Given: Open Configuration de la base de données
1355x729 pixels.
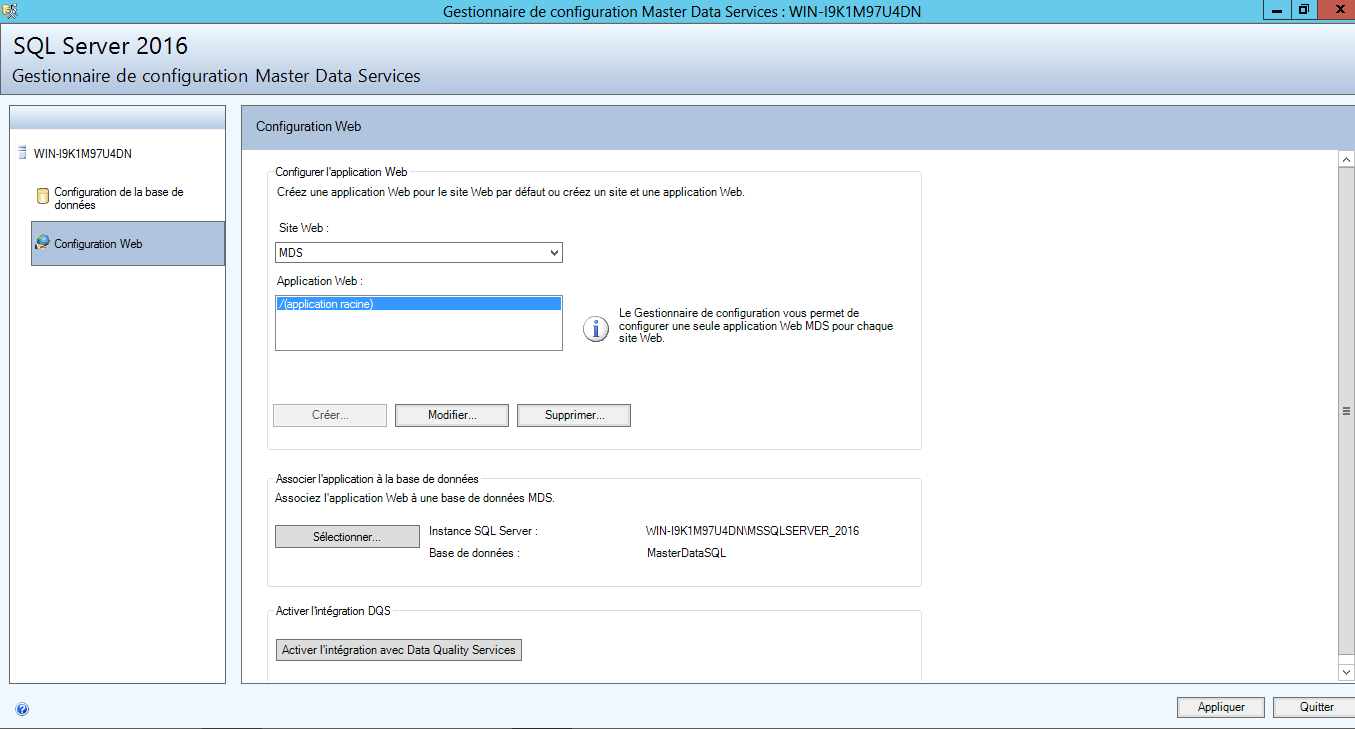Looking at the screenshot, I should (x=119, y=198).
